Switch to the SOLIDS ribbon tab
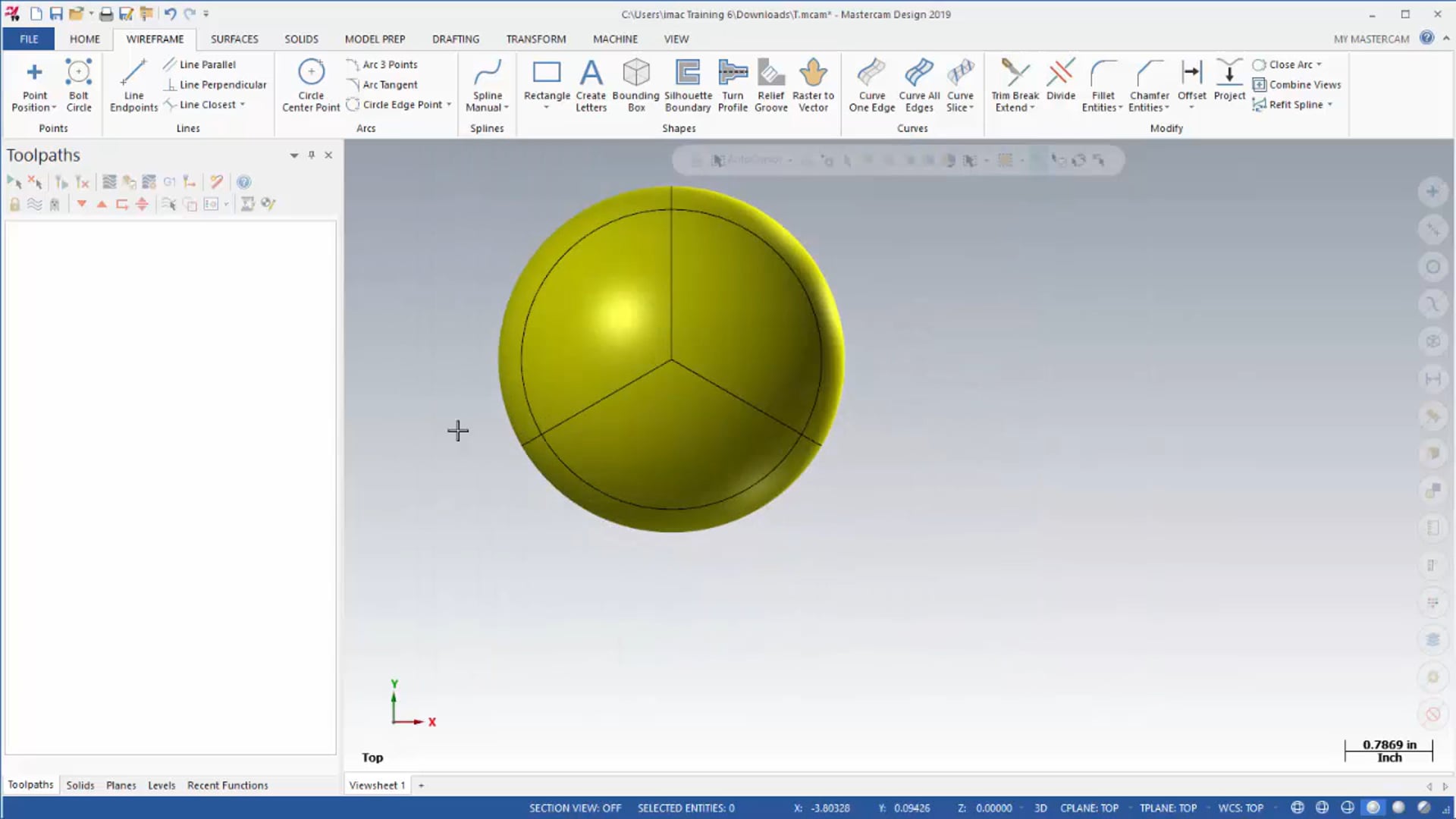The width and height of the screenshot is (1456, 819). [x=301, y=38]
